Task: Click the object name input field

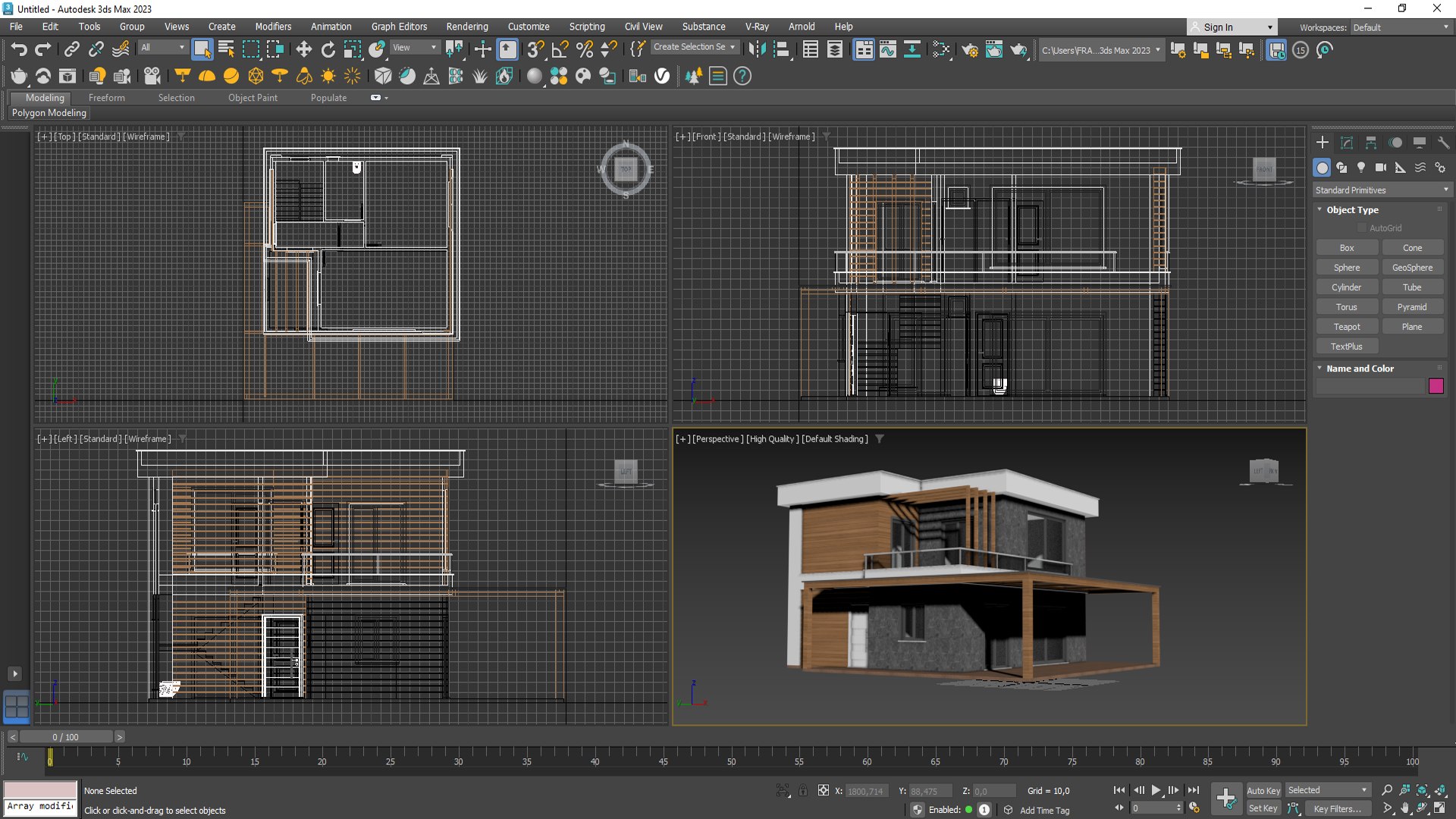Action: coord(1370,387)
